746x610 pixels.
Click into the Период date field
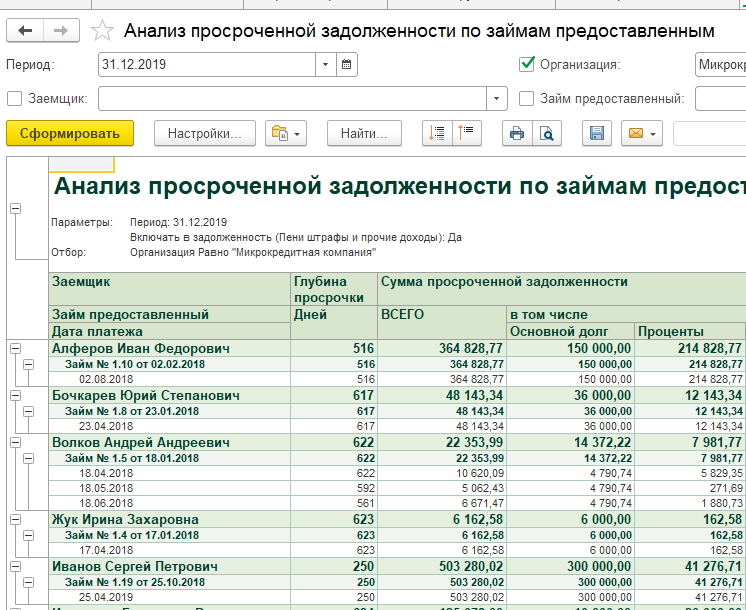pyautogui.click(x=207, y=64)
